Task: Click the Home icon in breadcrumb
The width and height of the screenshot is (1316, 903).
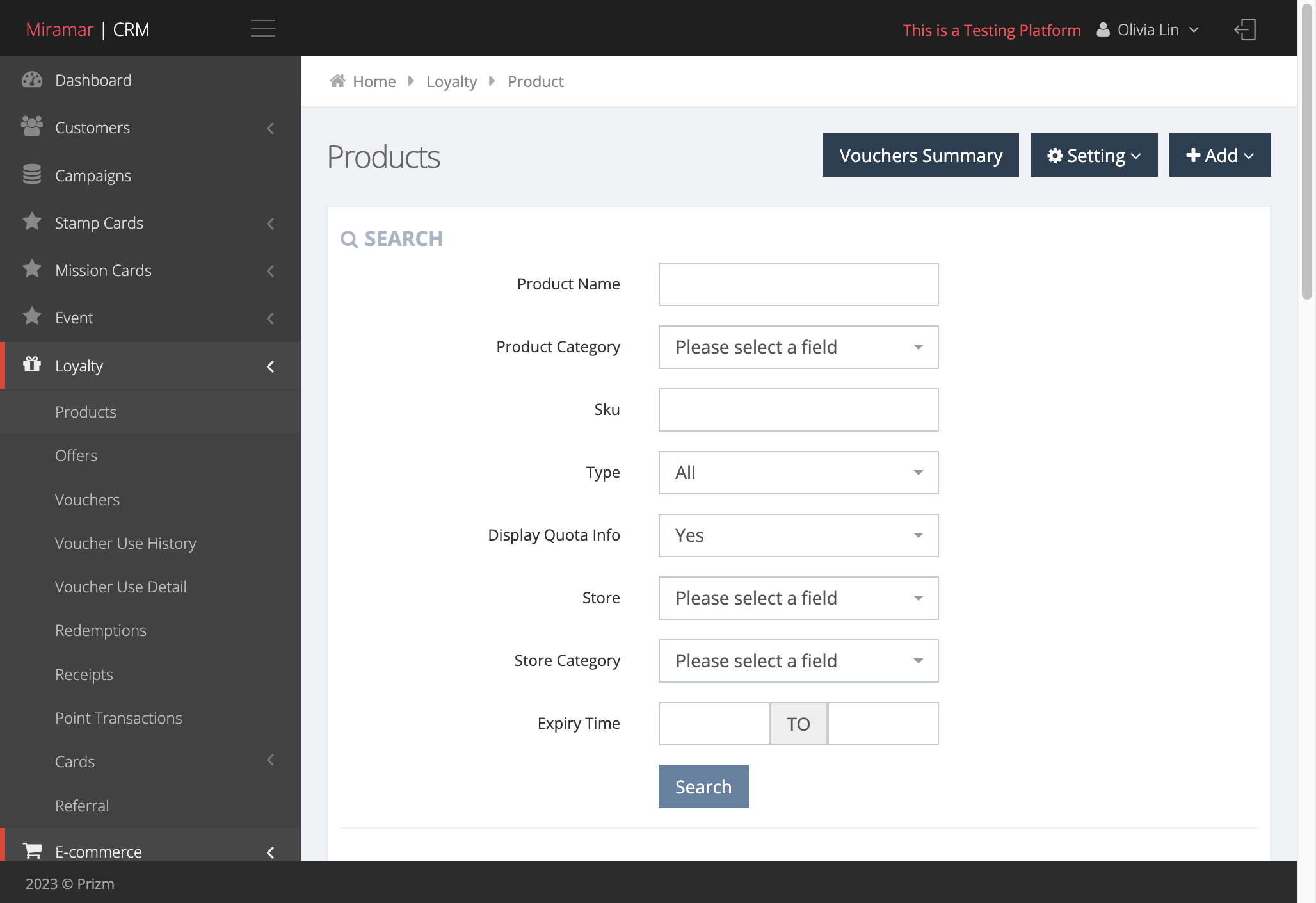Action: (x=337, y=81)
